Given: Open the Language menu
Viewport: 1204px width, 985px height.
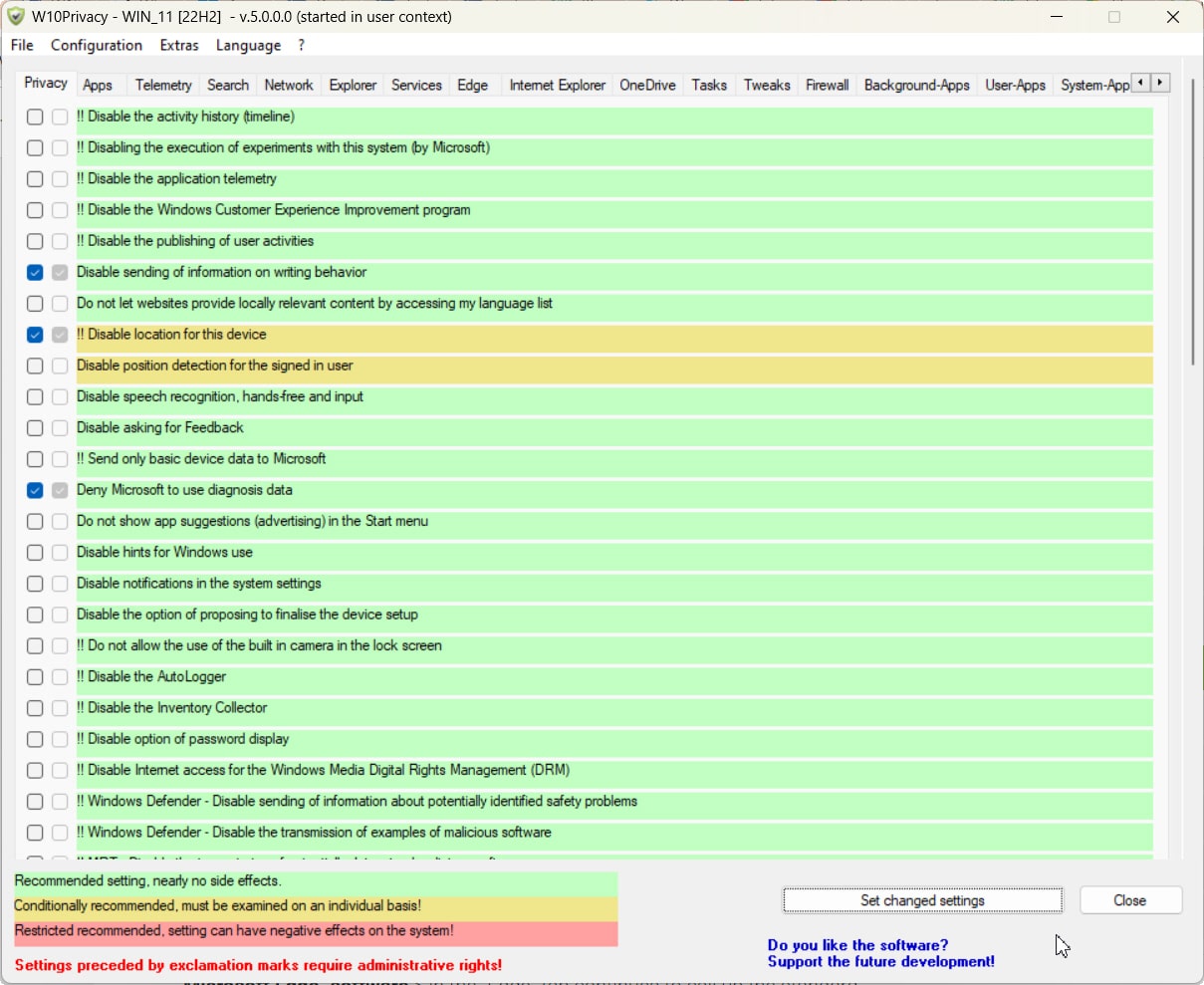Looking at the screenshot, I should [248, 46].
